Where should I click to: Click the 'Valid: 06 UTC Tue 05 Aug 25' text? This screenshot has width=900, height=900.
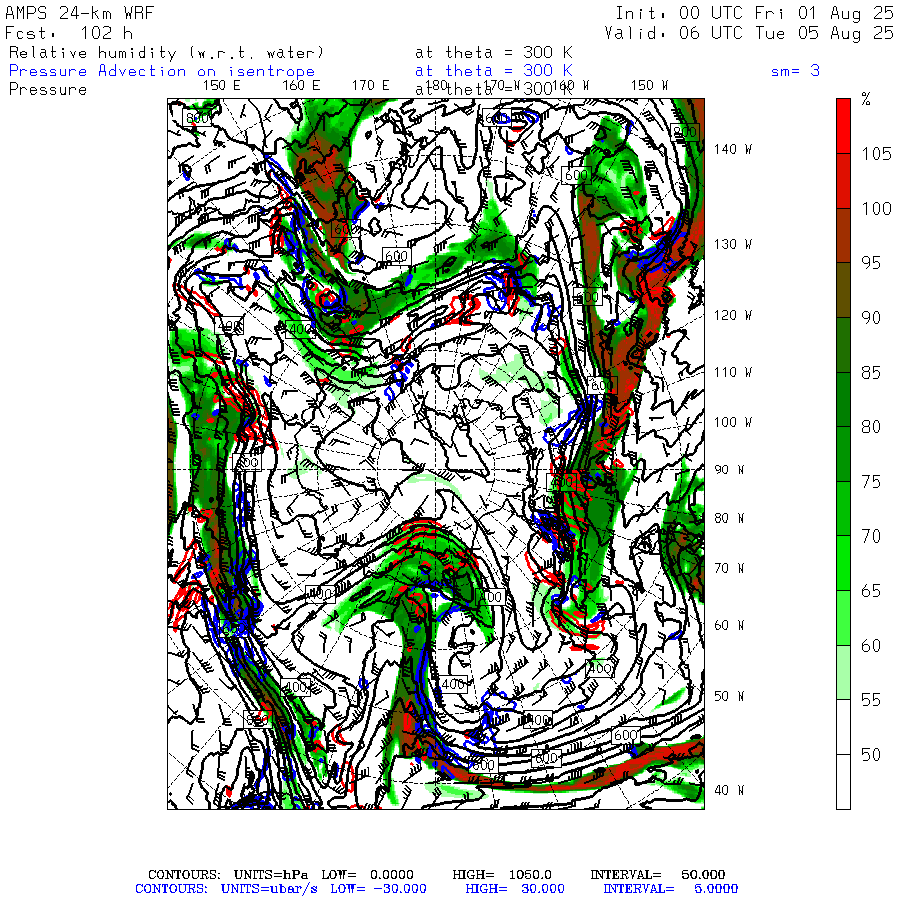[748, 33]
